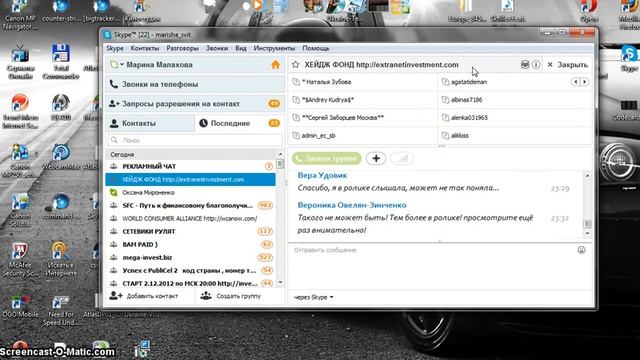Image resolution: width=640 pixels, height=360 pixels.
Task: Close the conversation with Закрыть
Action: tap(567, 64)
